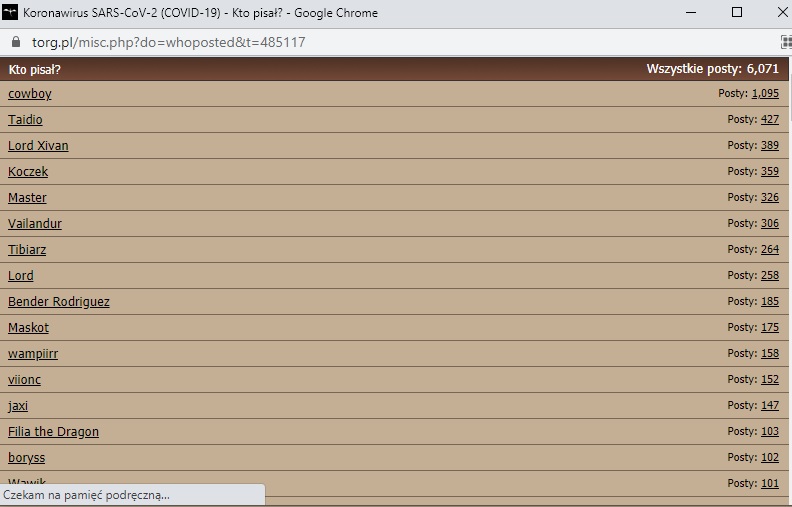Maximize the Chrome popup window

click(737, 13)
